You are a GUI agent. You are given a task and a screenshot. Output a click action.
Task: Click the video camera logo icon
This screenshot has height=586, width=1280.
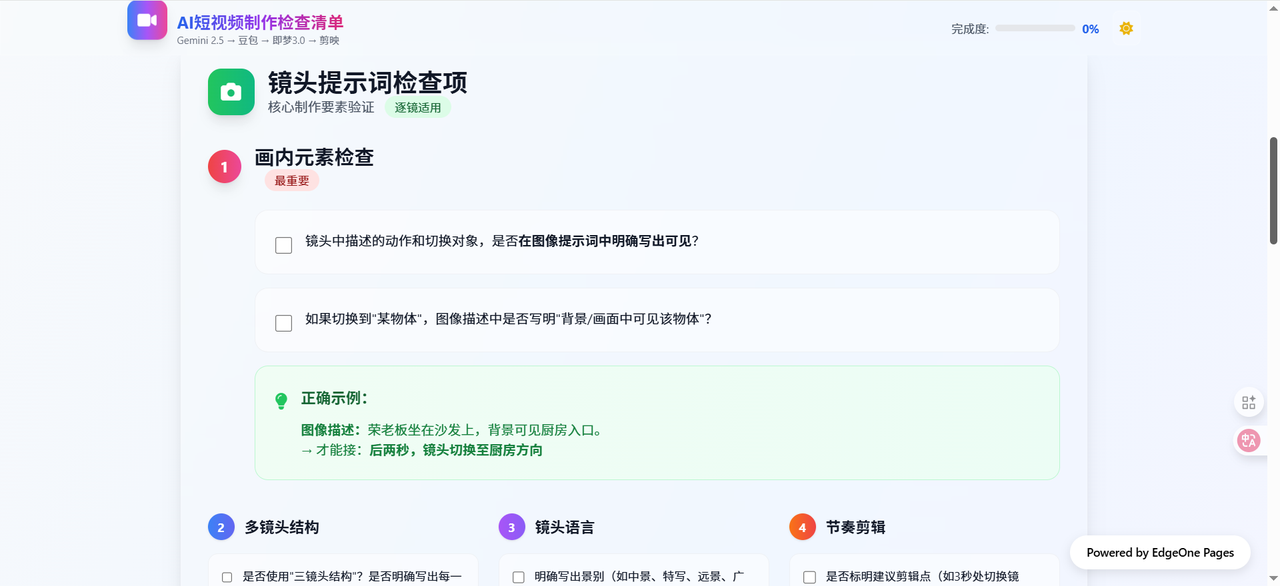[147, 20]
